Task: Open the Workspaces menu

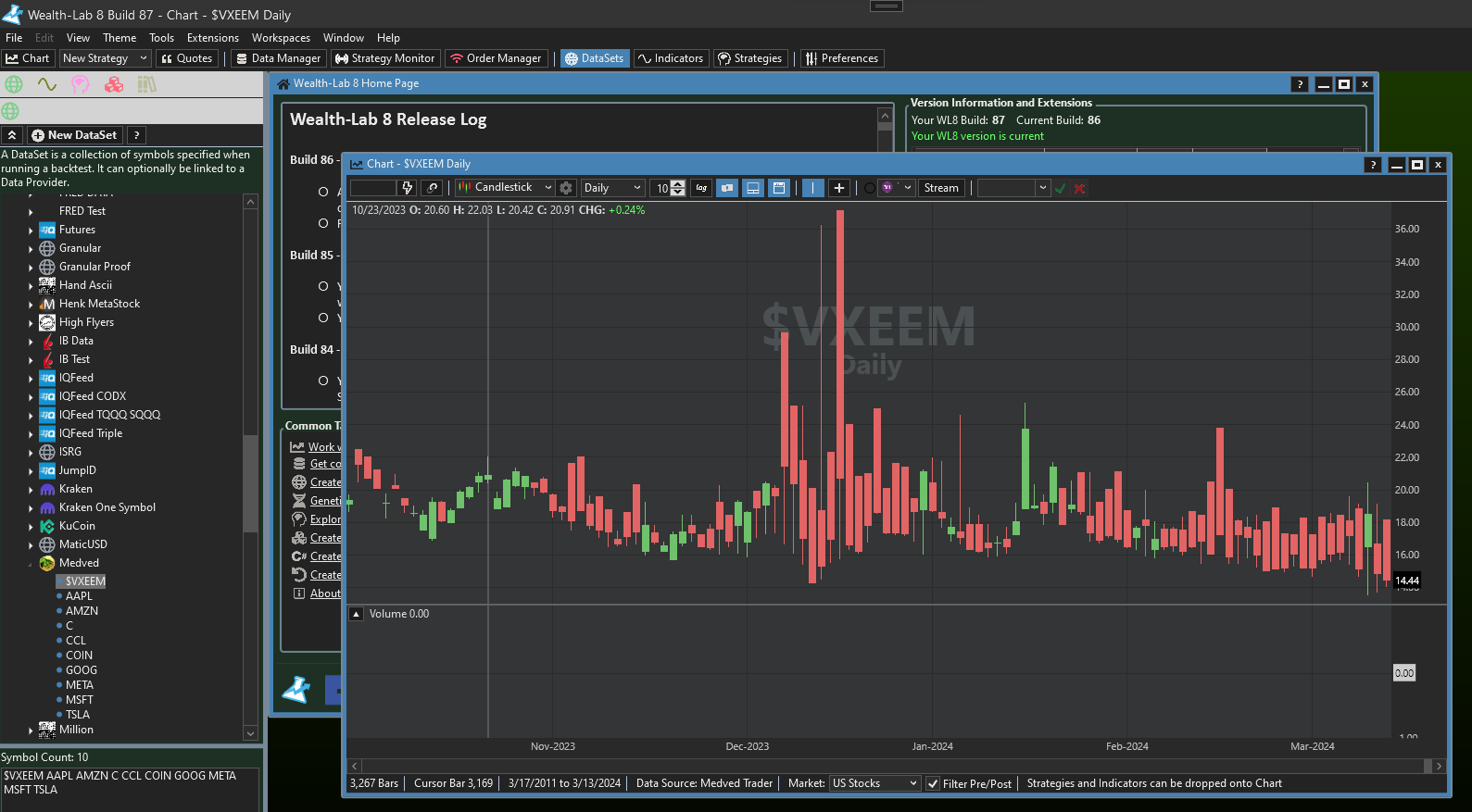Action: tap(281, 38)
